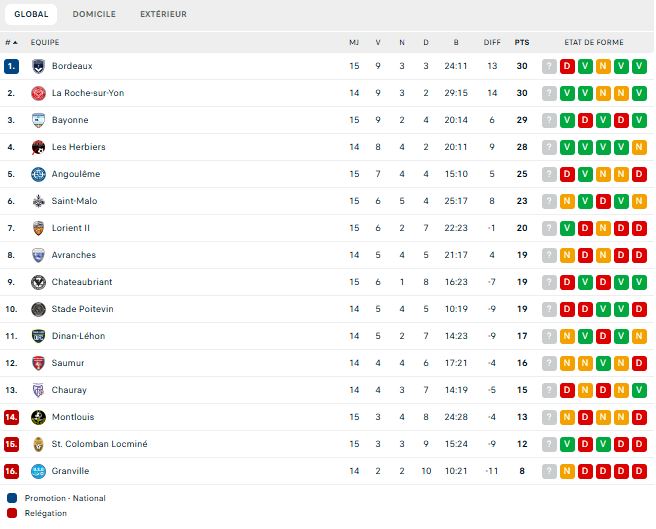Click the La Roche-sur-Yon team logo
The image size is (656, 529).
tap(38, 93)
